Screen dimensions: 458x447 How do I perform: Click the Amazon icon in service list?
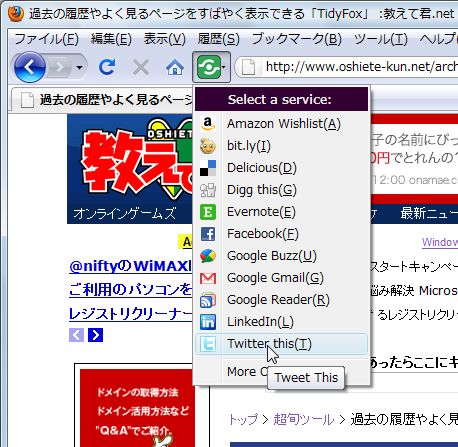click(x=208, y=124)
